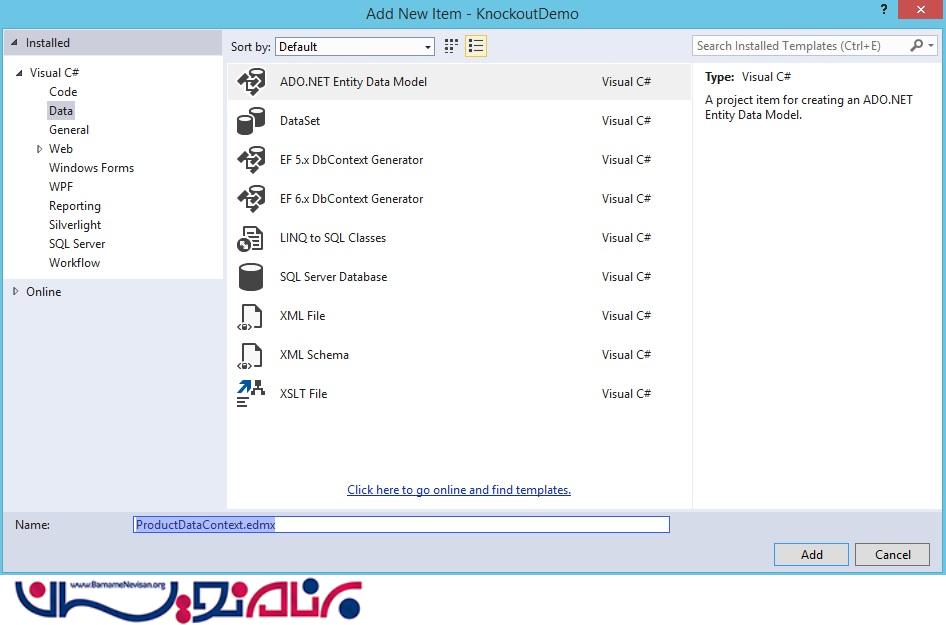Viewport: 946px width, 625px height.
Task: Expand the Web tree node
Action: (40, 149)
